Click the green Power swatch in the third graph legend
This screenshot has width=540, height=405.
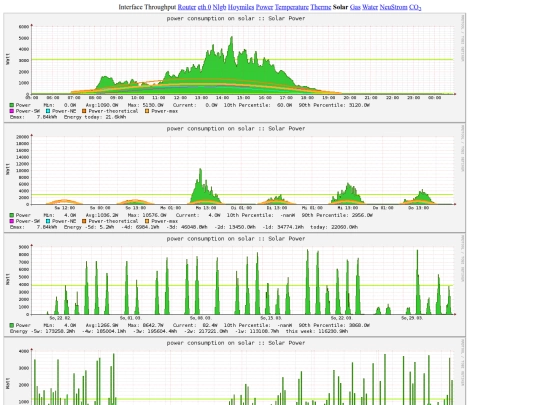click(x=12, y=325)
